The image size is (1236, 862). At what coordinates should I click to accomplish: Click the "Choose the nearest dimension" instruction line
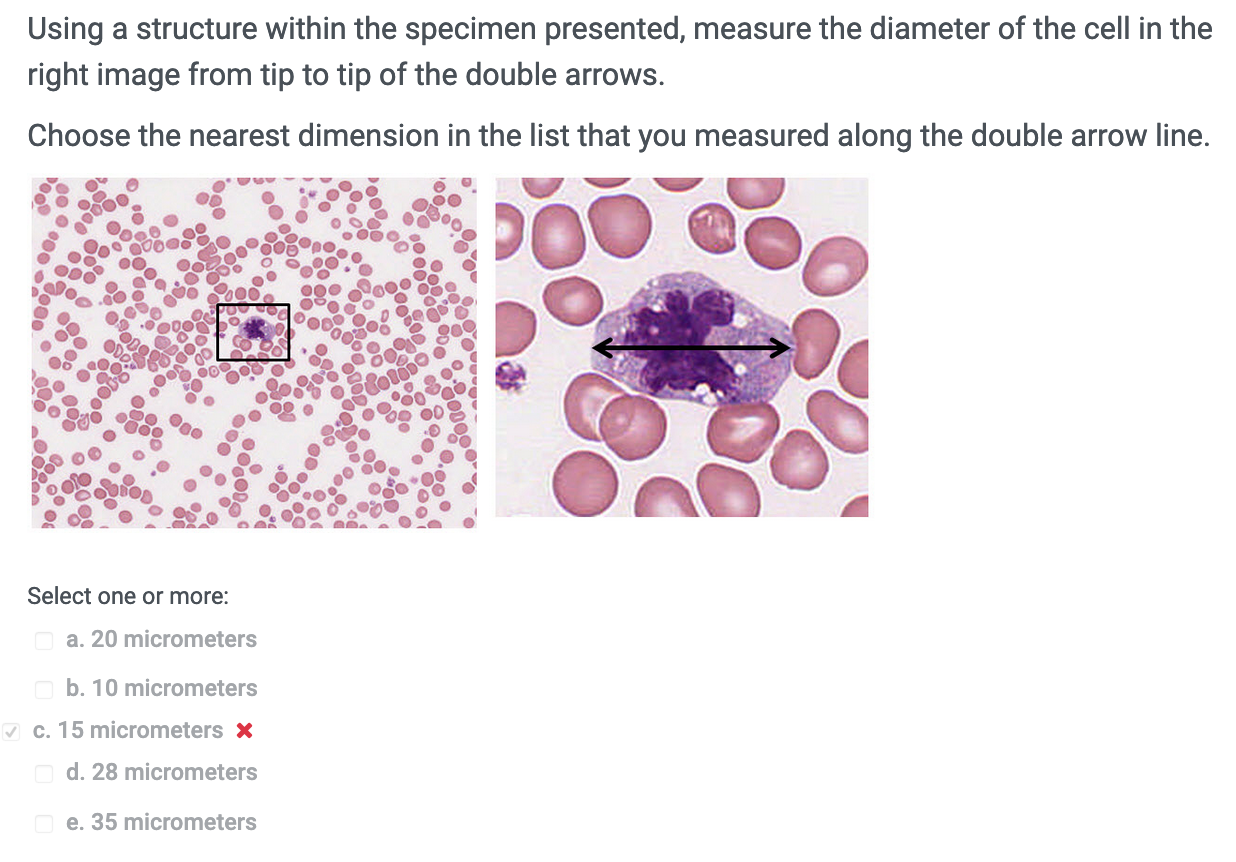pos(618,135)
